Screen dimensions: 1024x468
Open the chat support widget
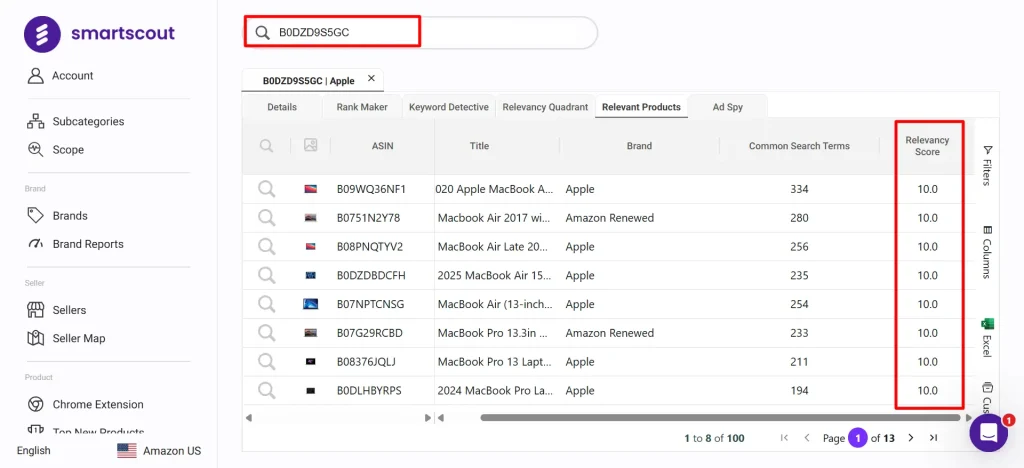988,432
